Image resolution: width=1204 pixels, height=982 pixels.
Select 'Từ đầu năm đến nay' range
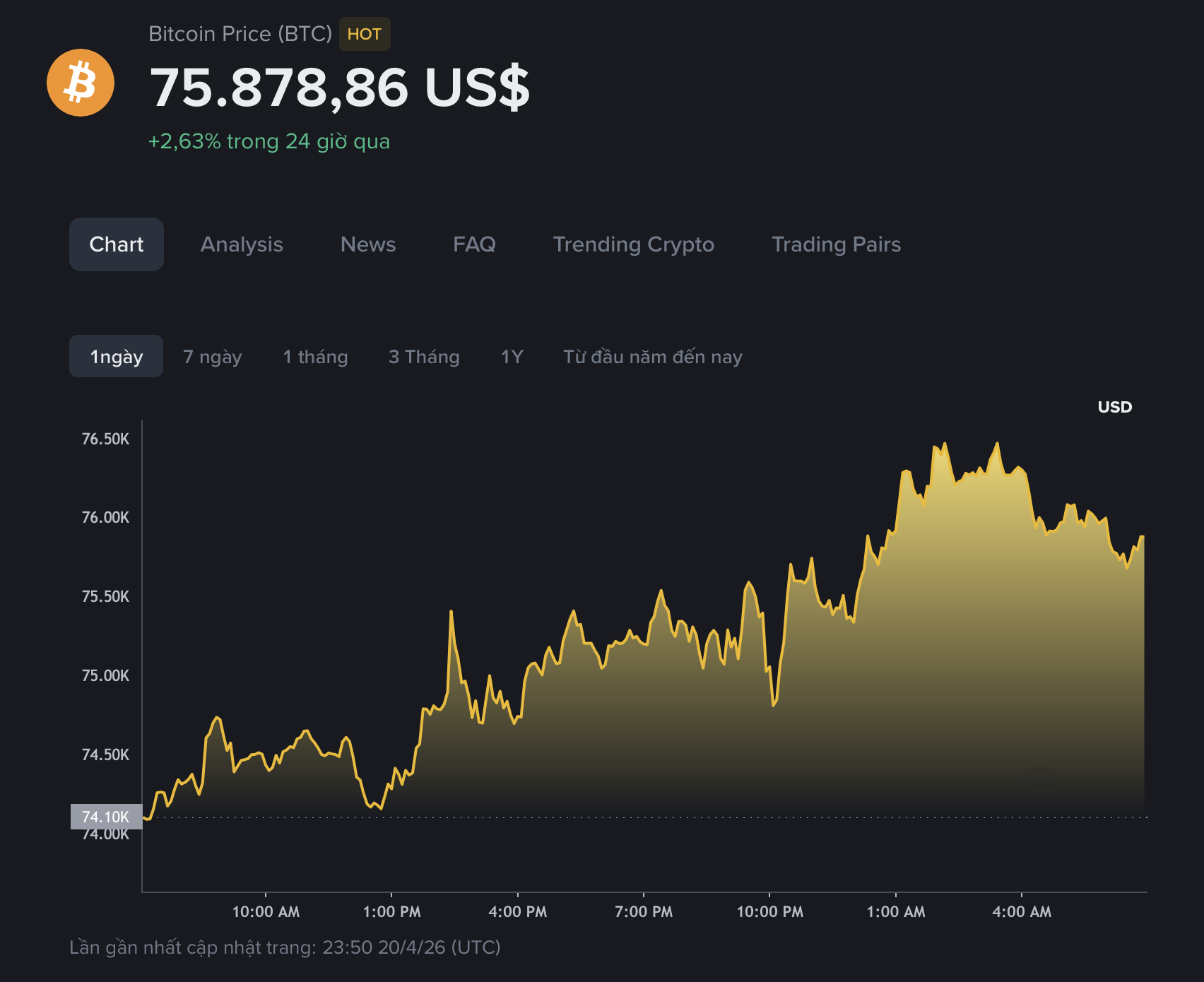coord(653,357)
